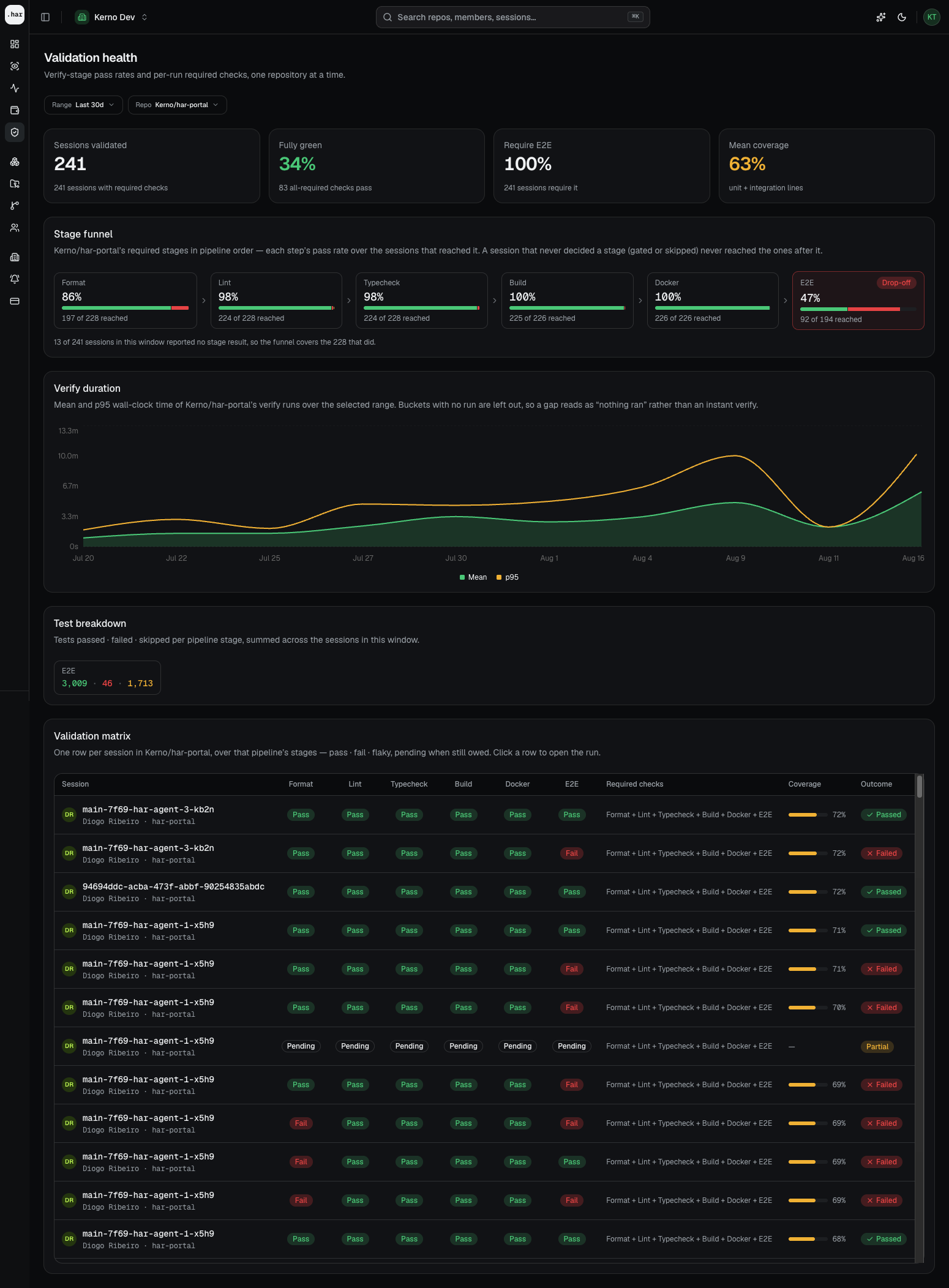Screen dimensions: 949x1288
Task: Click the Partial outcome badge
Action: tap(877, 1047)
